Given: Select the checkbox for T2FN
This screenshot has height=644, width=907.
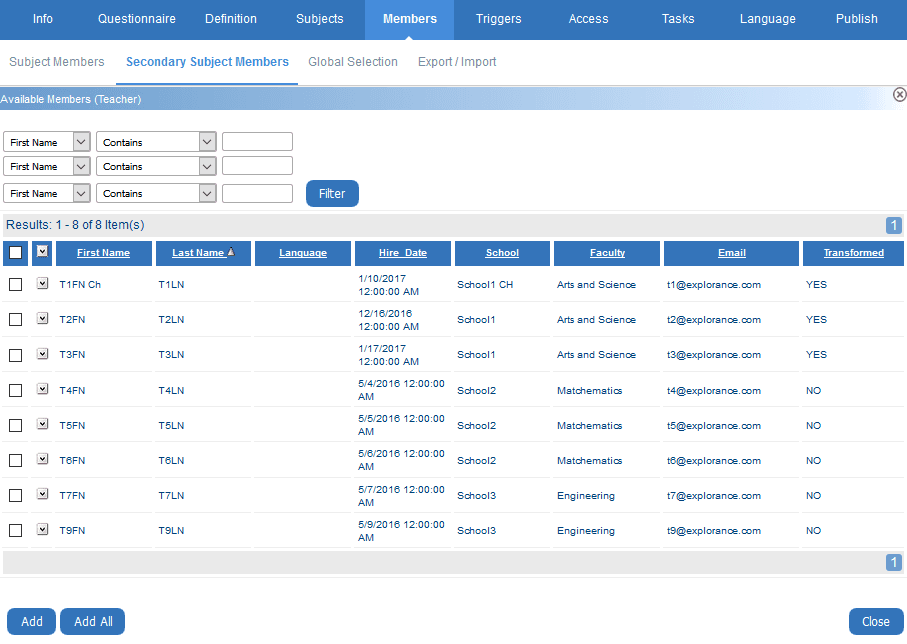Looking at the screenshot, I should point(16,319).
